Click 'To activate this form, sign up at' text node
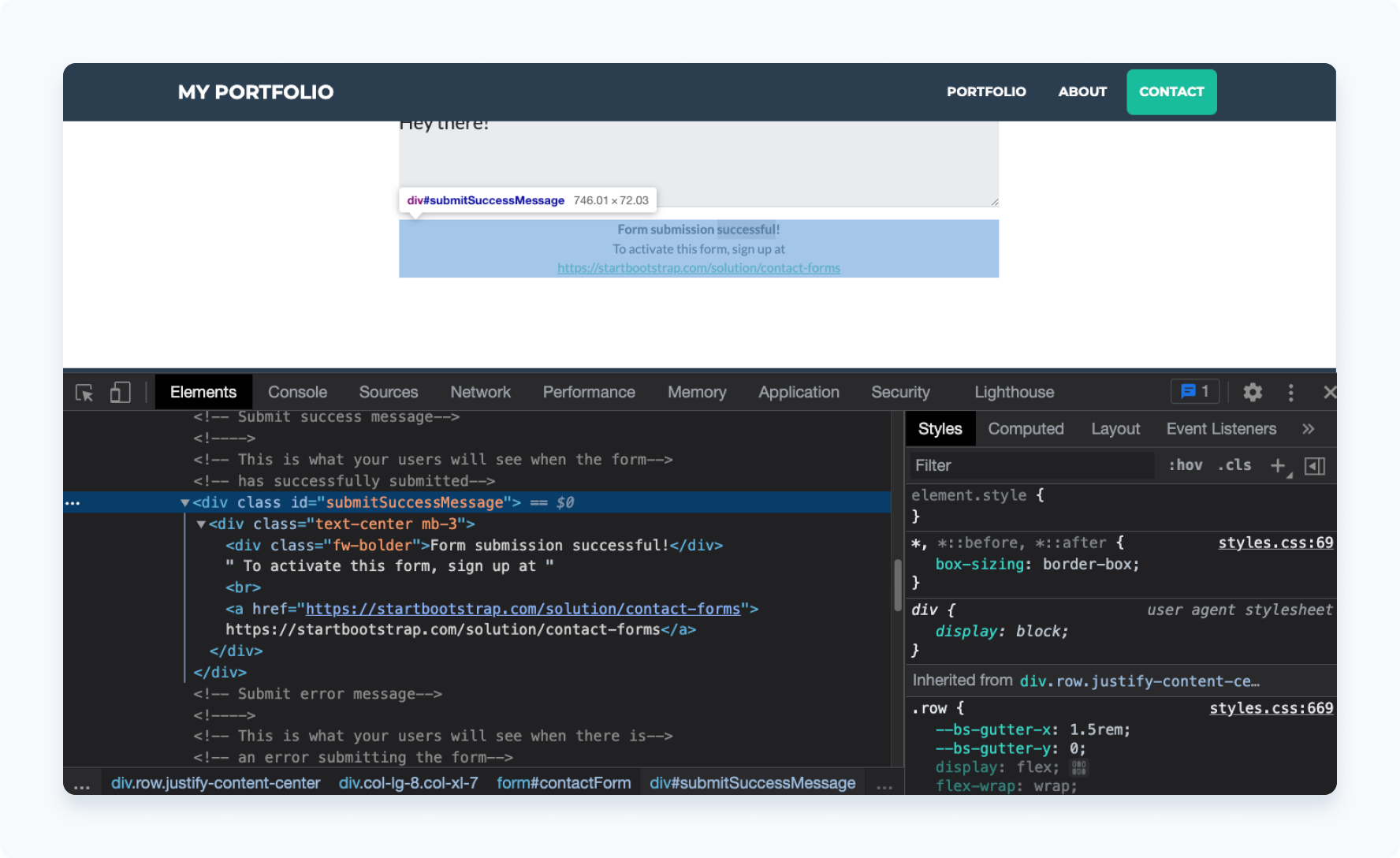The height and width of the screenshot is (858, 1400). tap(389, 566)
